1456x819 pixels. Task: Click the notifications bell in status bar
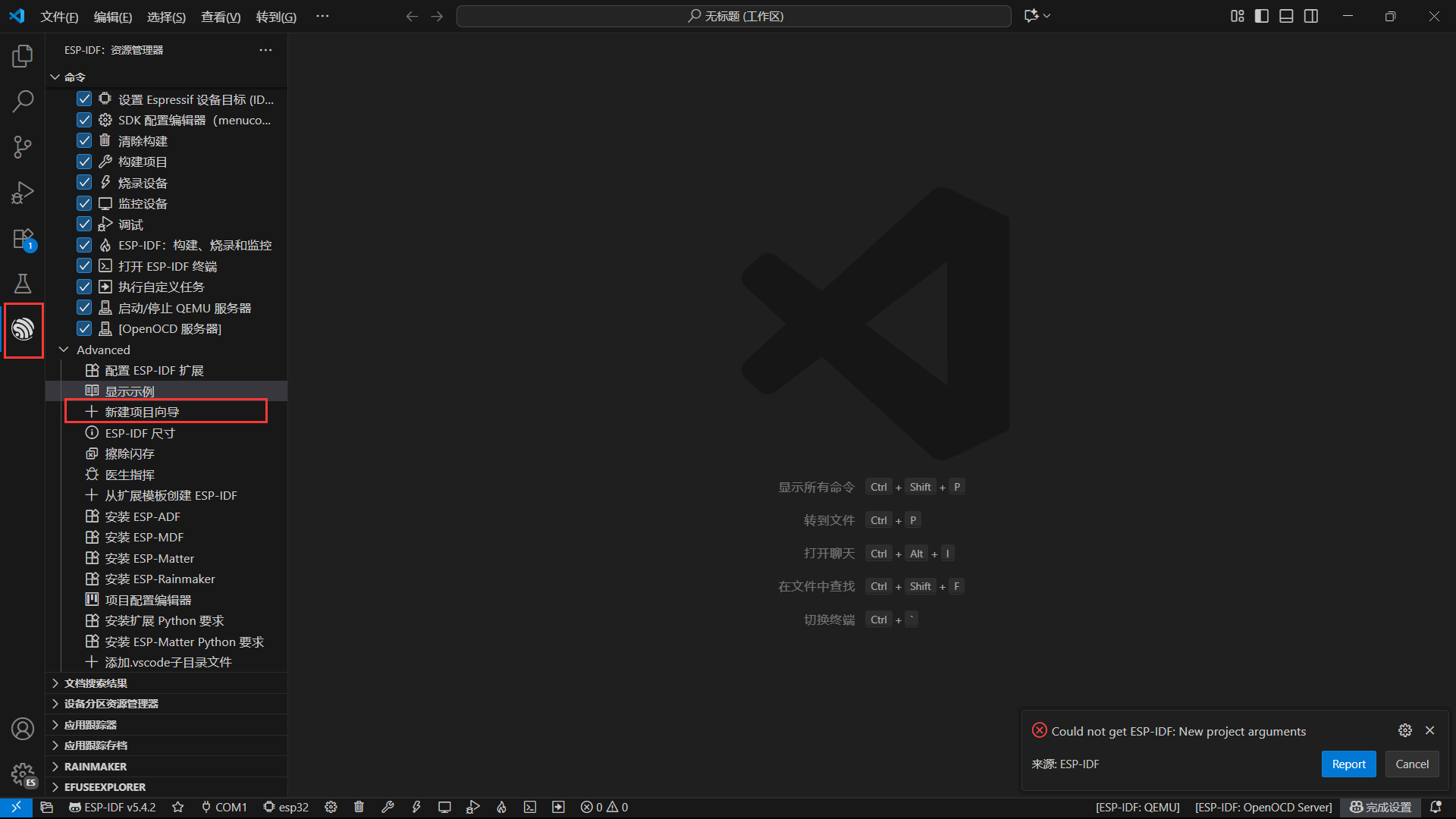point(1436,808)
